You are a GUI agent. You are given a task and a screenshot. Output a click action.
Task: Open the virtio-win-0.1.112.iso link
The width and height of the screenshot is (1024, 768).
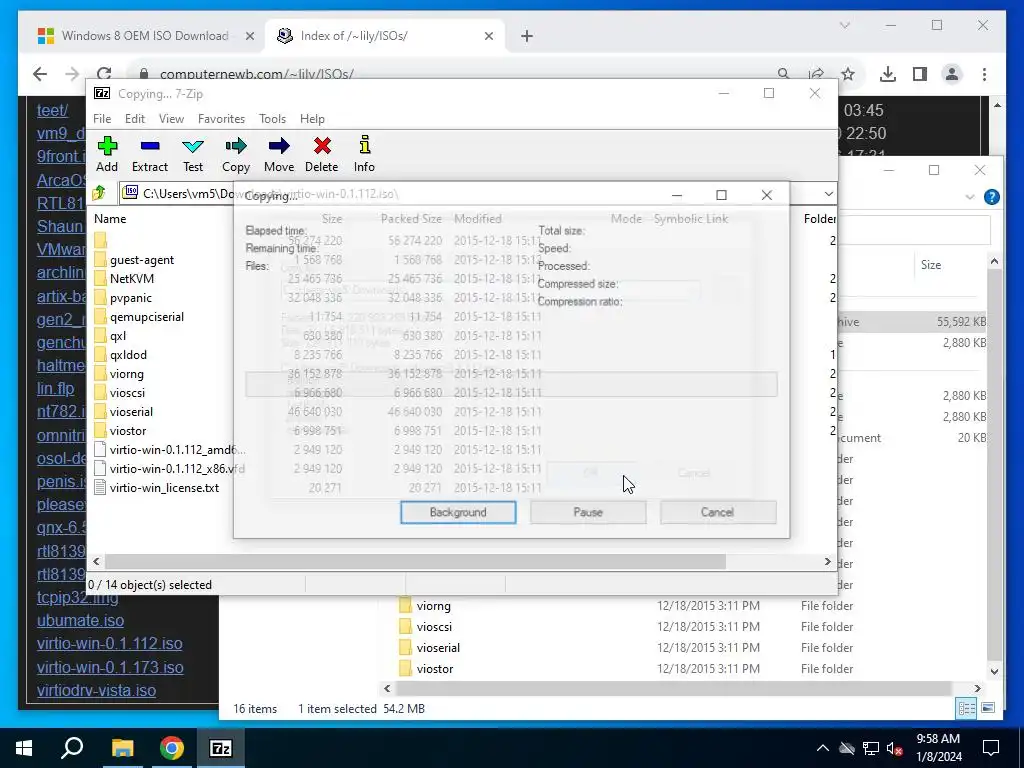110,644
